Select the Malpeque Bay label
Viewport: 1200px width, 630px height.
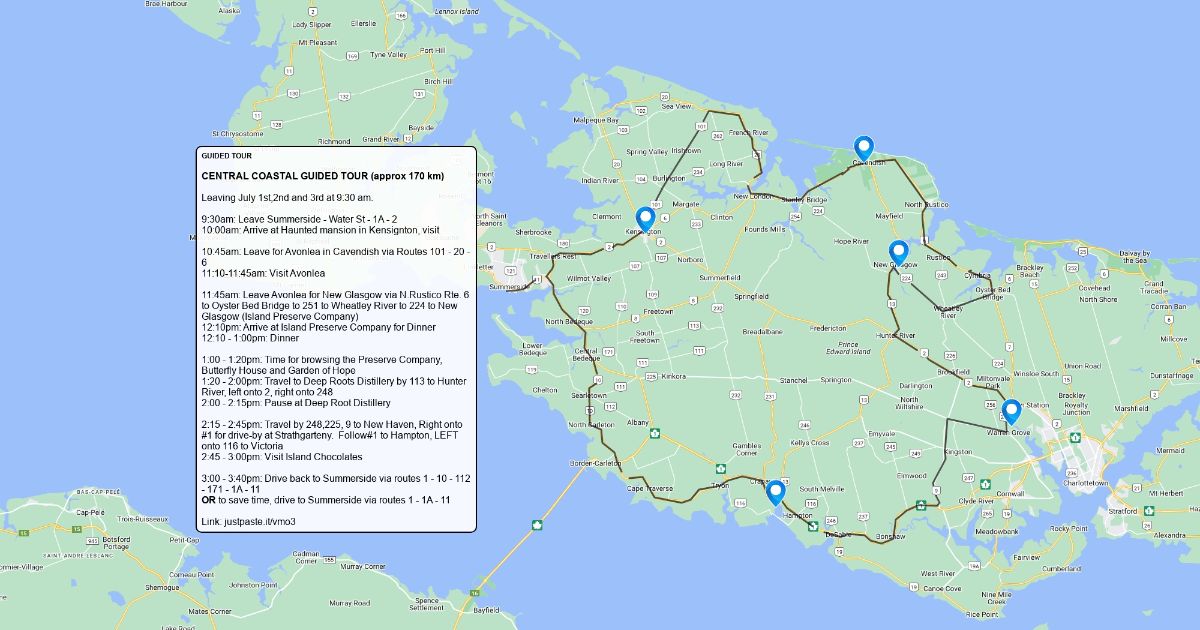(x=594, y=120)
